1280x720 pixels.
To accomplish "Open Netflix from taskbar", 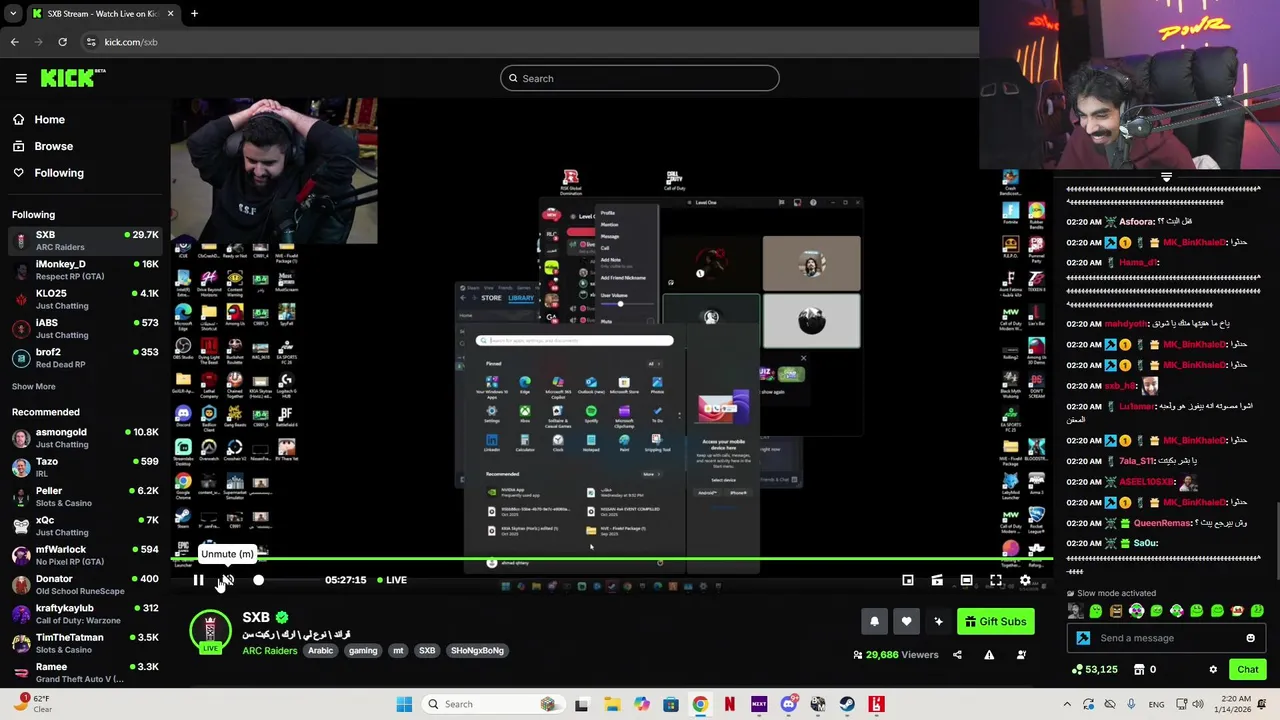I will click(x=729, y=704).
